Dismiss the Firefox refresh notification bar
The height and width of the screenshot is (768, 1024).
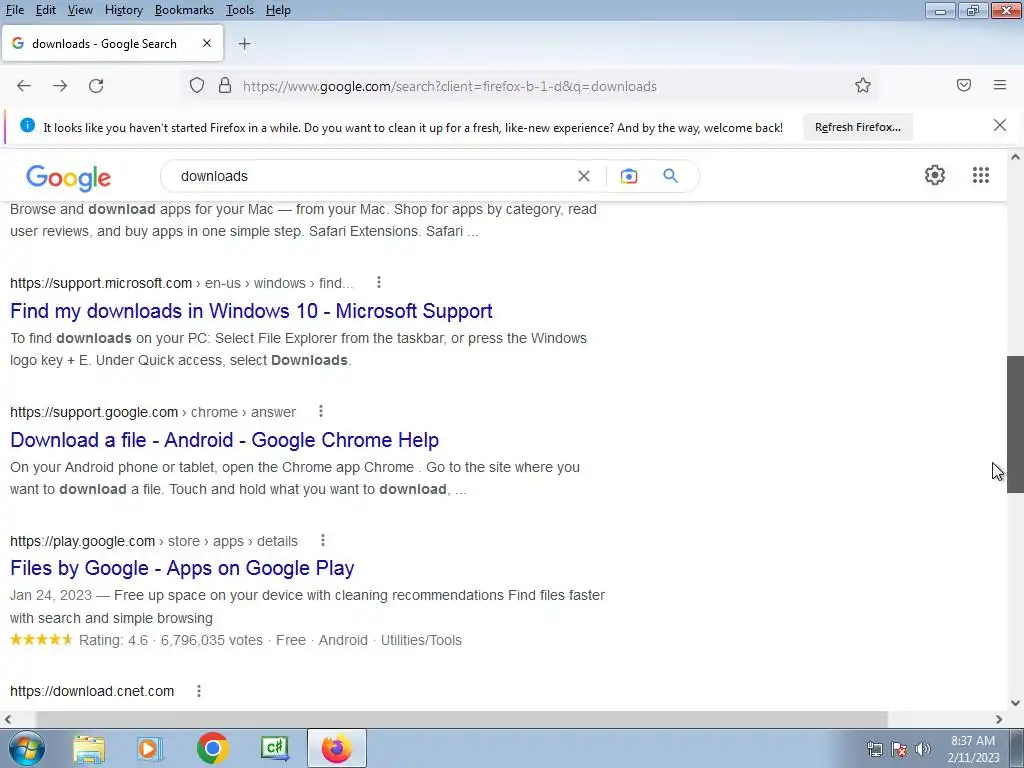1000,125
